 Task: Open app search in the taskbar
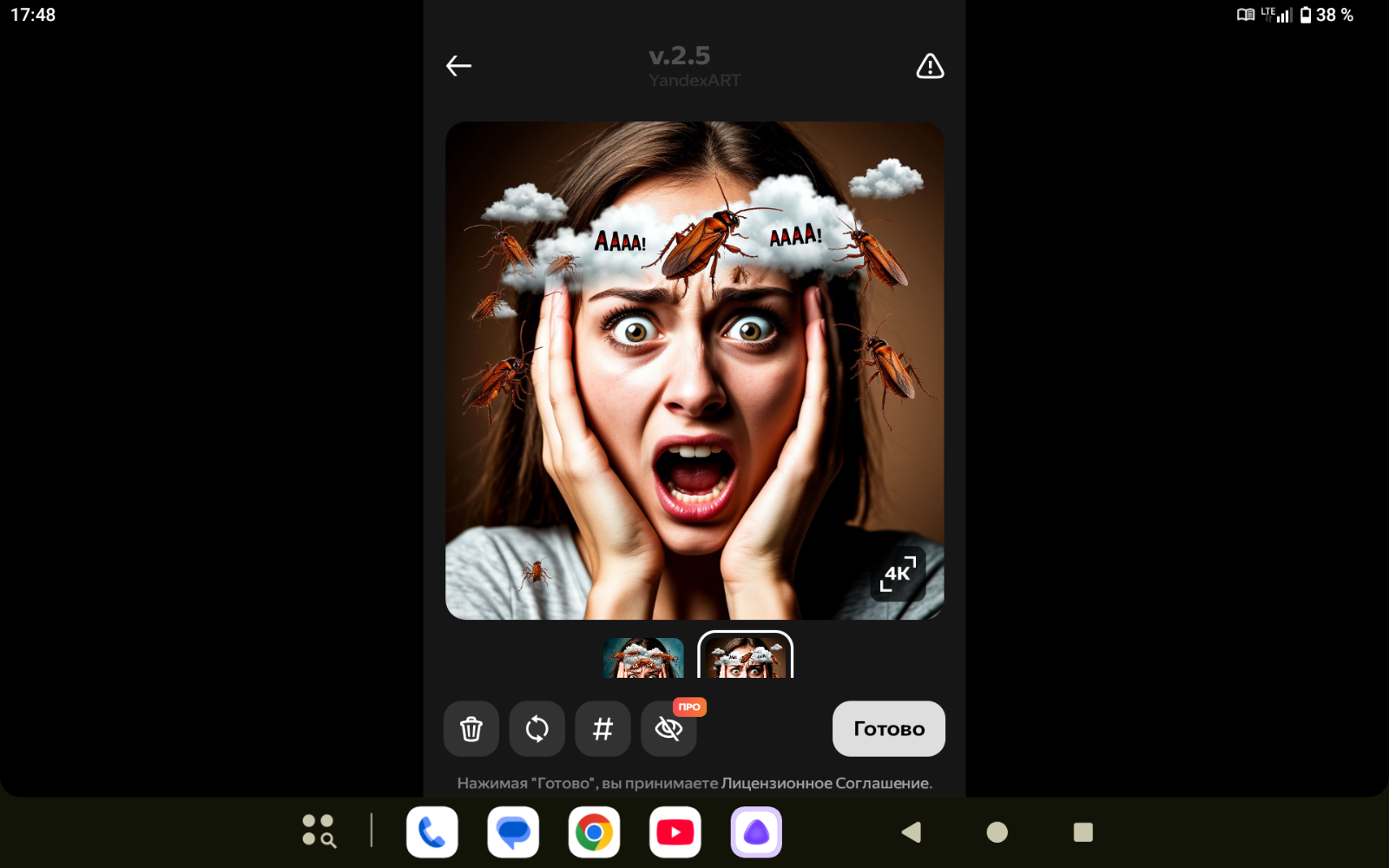pyautogui.click(x=319, y=832)
